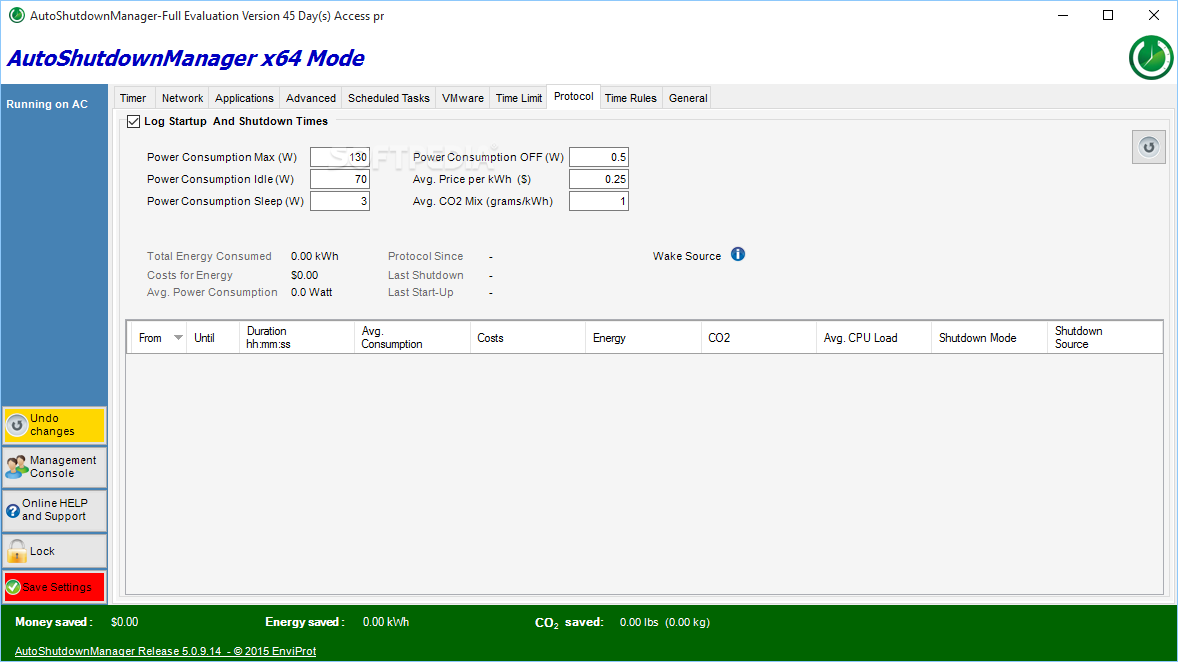Screen dimensions: 1178x662
Task: Click the app icon in title bar
Action: (x=17, y=15)
